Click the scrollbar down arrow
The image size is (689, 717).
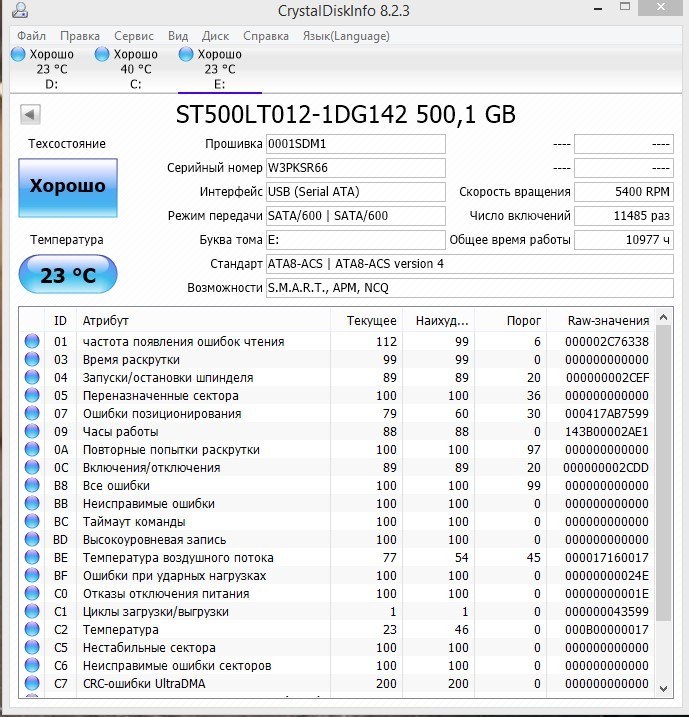click(664, 689)
